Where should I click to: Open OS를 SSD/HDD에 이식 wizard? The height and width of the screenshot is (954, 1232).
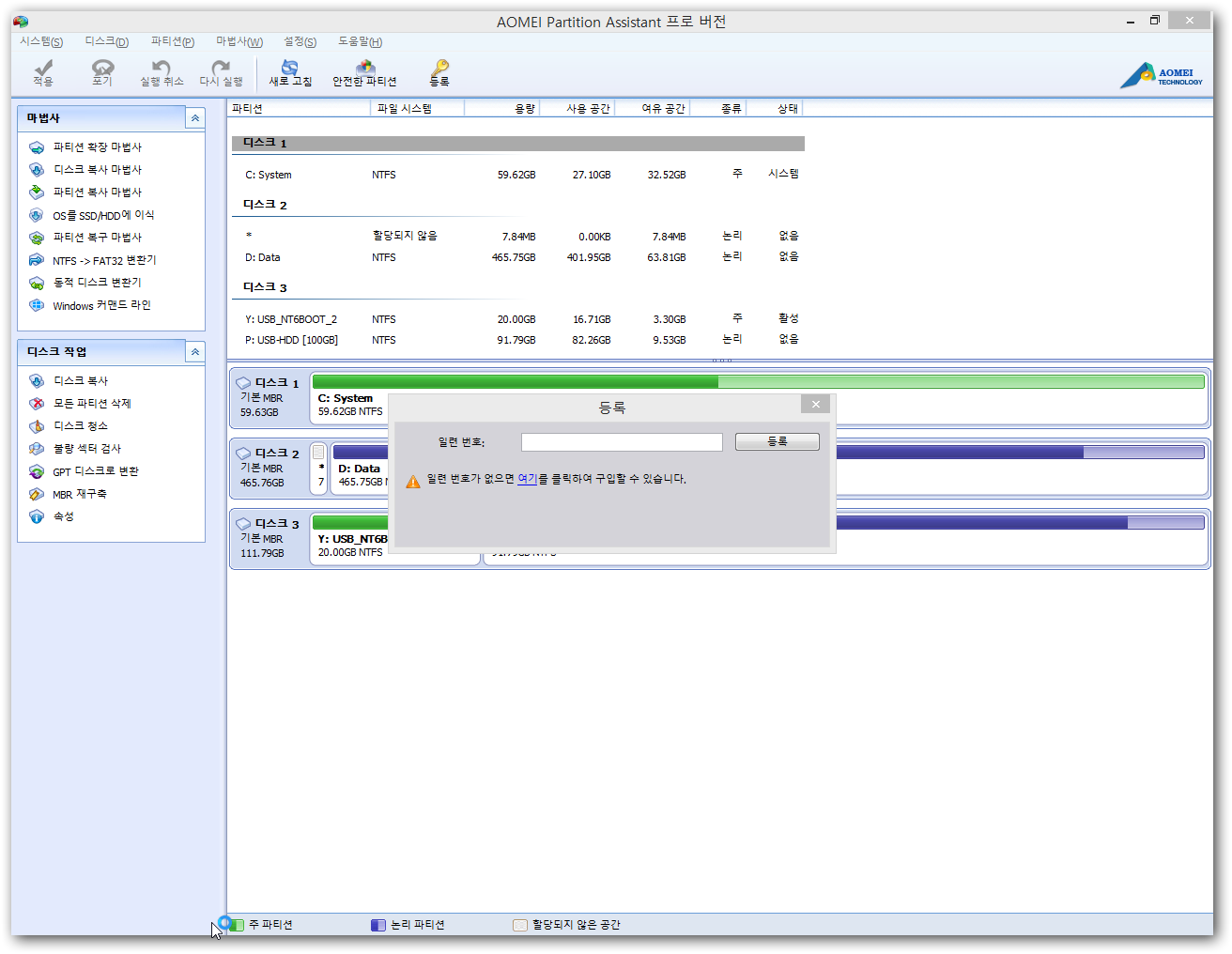coord(102,215)
